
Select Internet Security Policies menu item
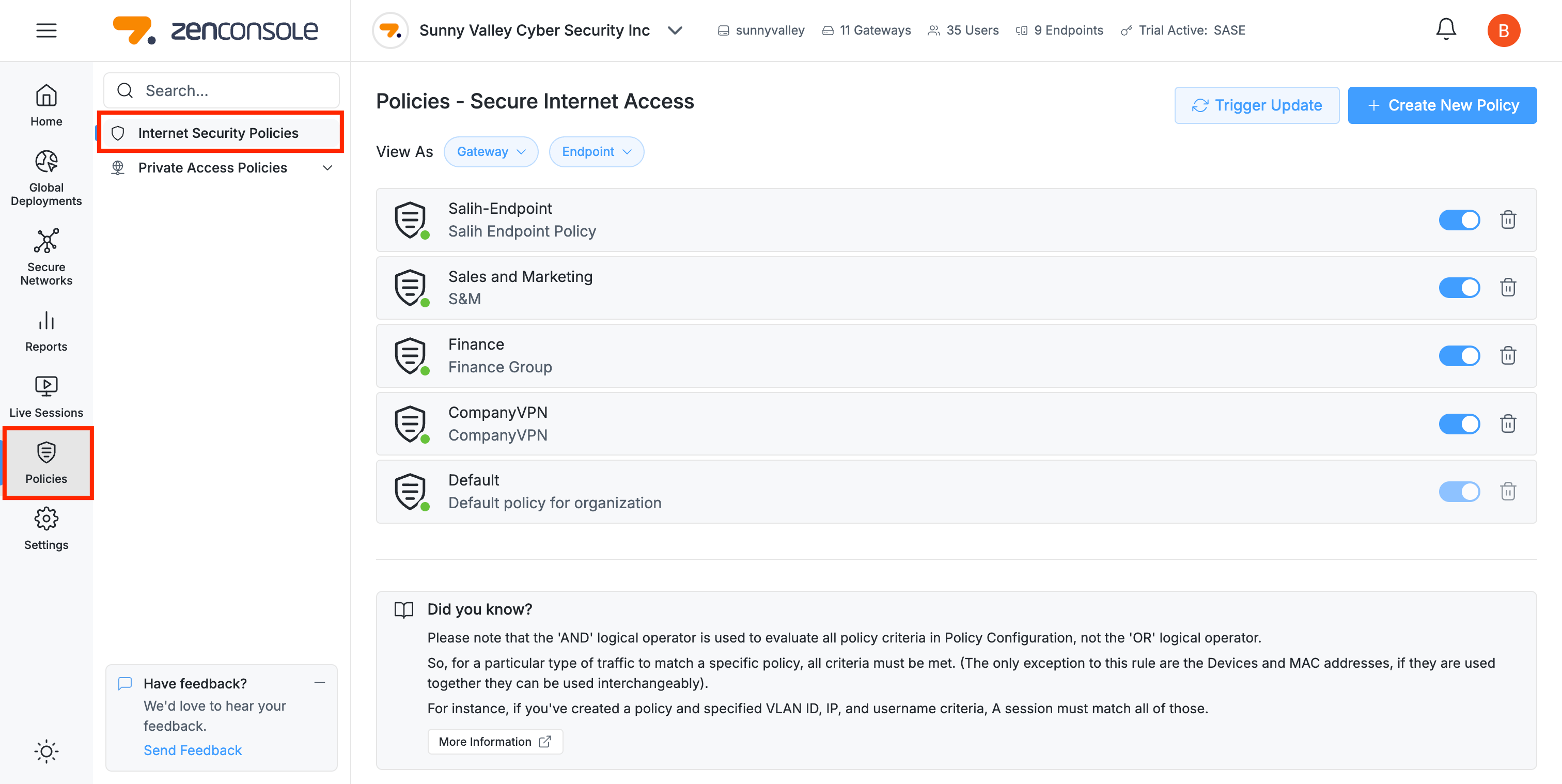click(x=218, y=133)
